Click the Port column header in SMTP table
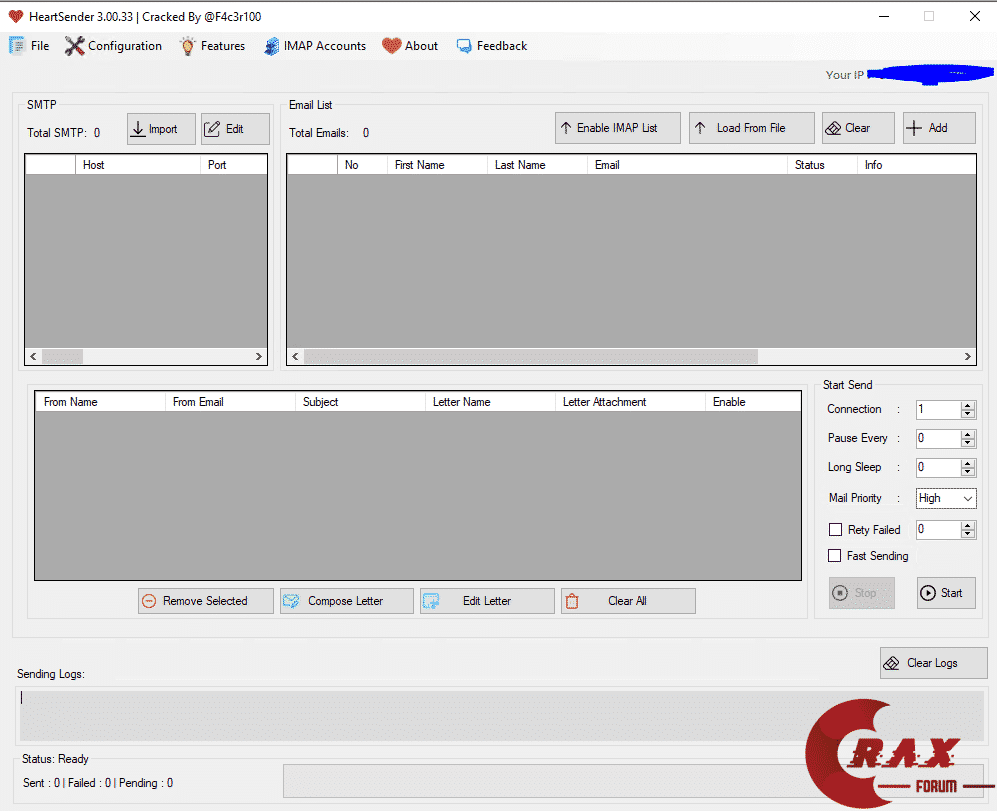Image resolution: width=997 pixels, height=811 pixels. (233, 165)
